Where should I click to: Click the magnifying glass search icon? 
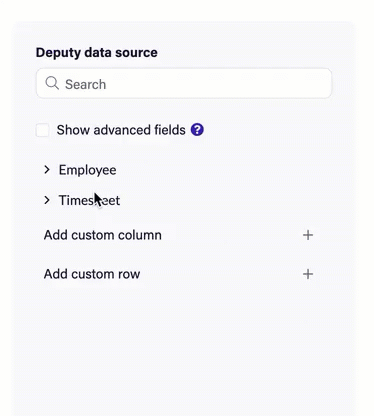coord(52,83)
